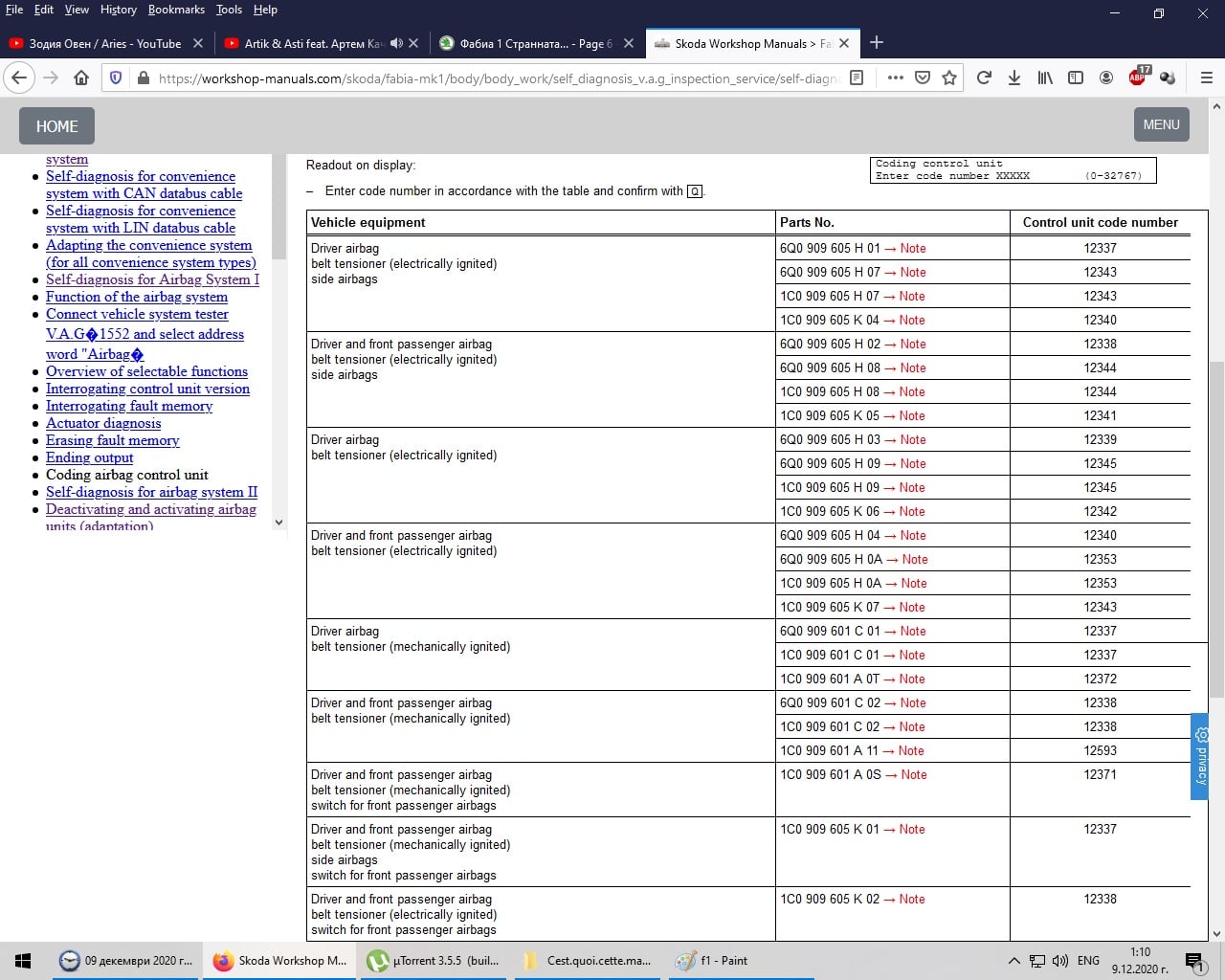
Task: Open Ending output link
Action: click(90, 457)
